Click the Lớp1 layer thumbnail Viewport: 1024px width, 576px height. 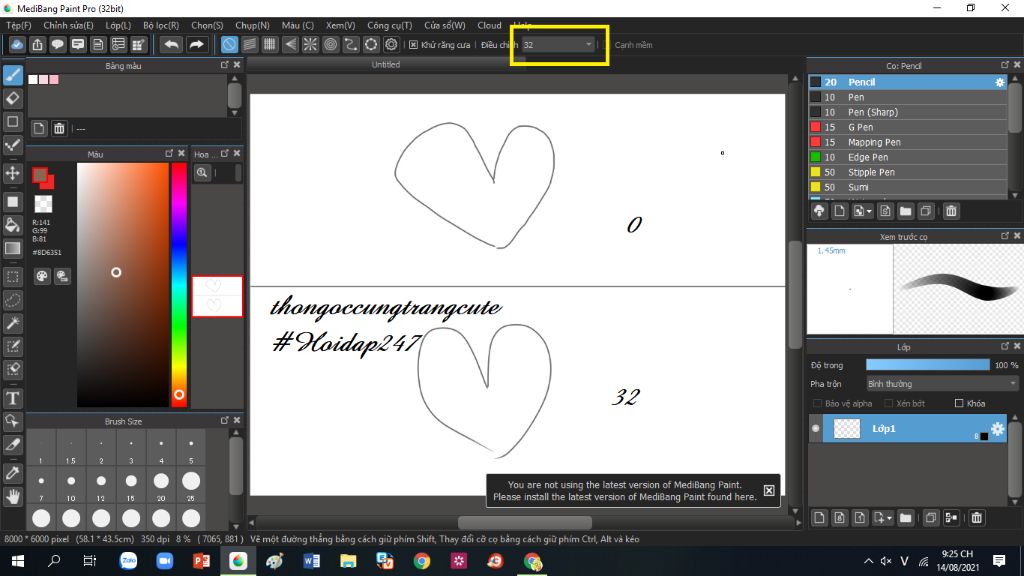point(847,428)
